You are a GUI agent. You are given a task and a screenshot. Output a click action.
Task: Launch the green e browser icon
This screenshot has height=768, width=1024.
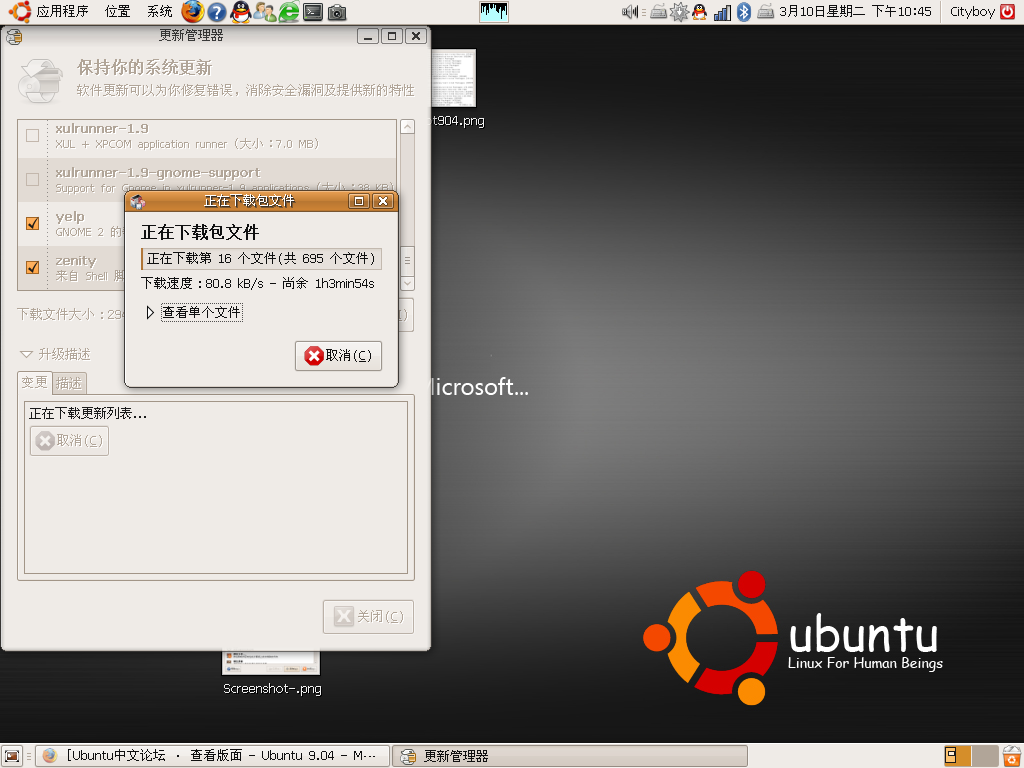tap(289, 12)
